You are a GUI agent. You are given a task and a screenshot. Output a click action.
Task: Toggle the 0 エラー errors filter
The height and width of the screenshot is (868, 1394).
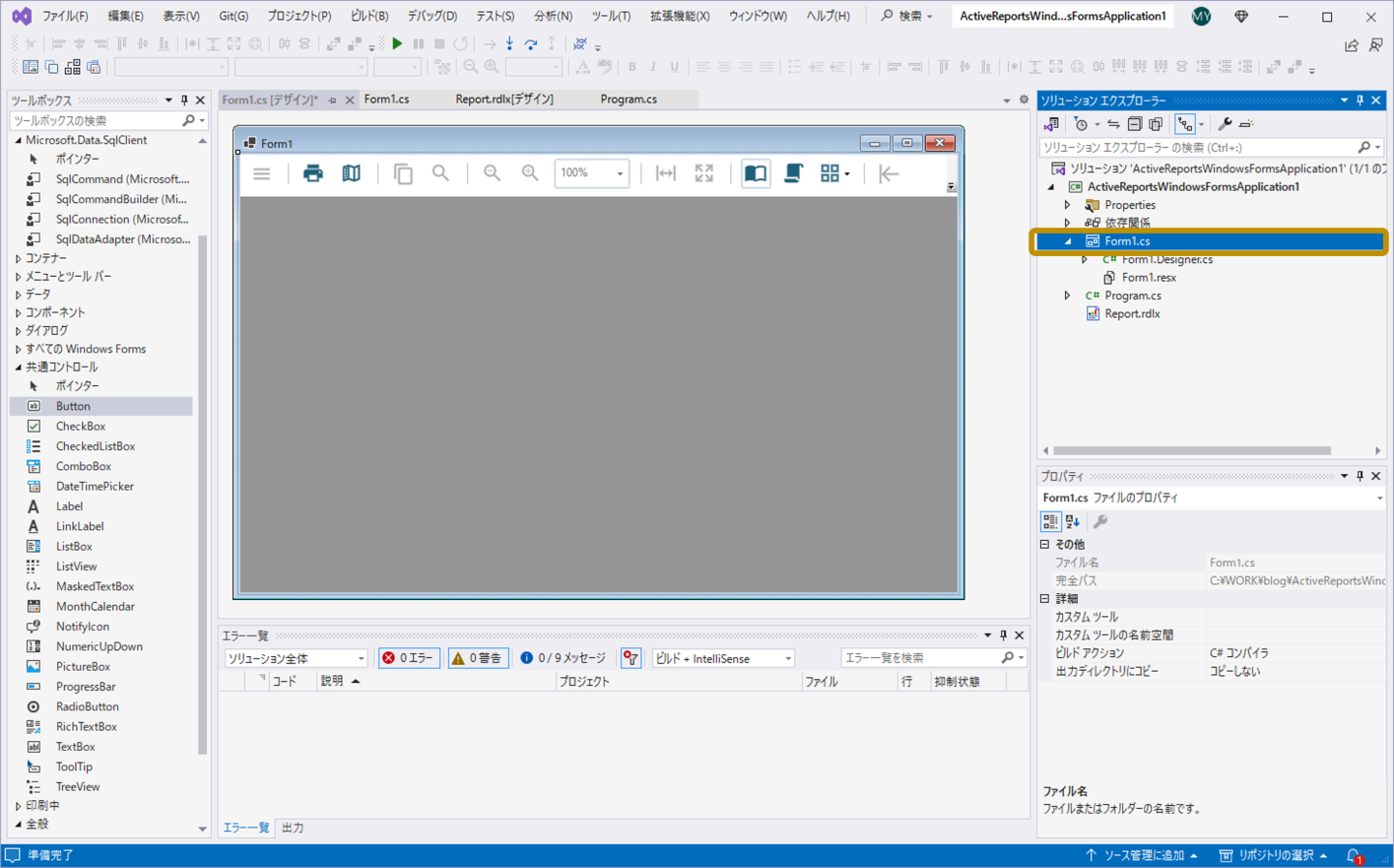[x=408, y=658]
